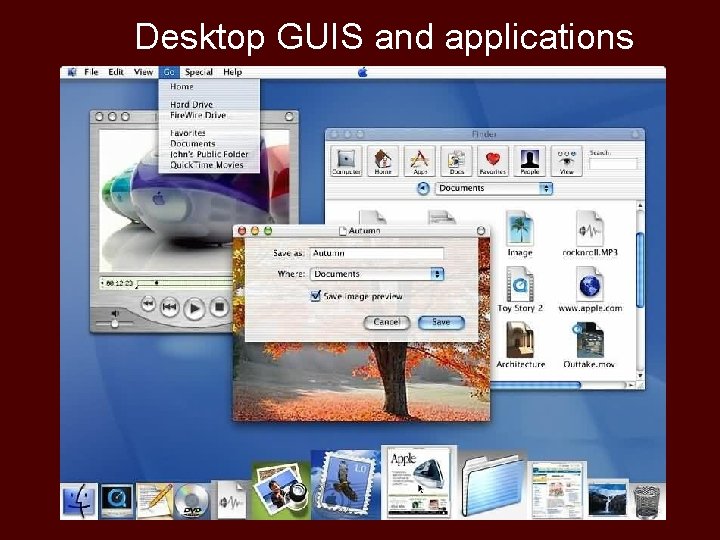Adjust the QuickTime volume slider
Viewport: 720px width, 540px height.
114,323
